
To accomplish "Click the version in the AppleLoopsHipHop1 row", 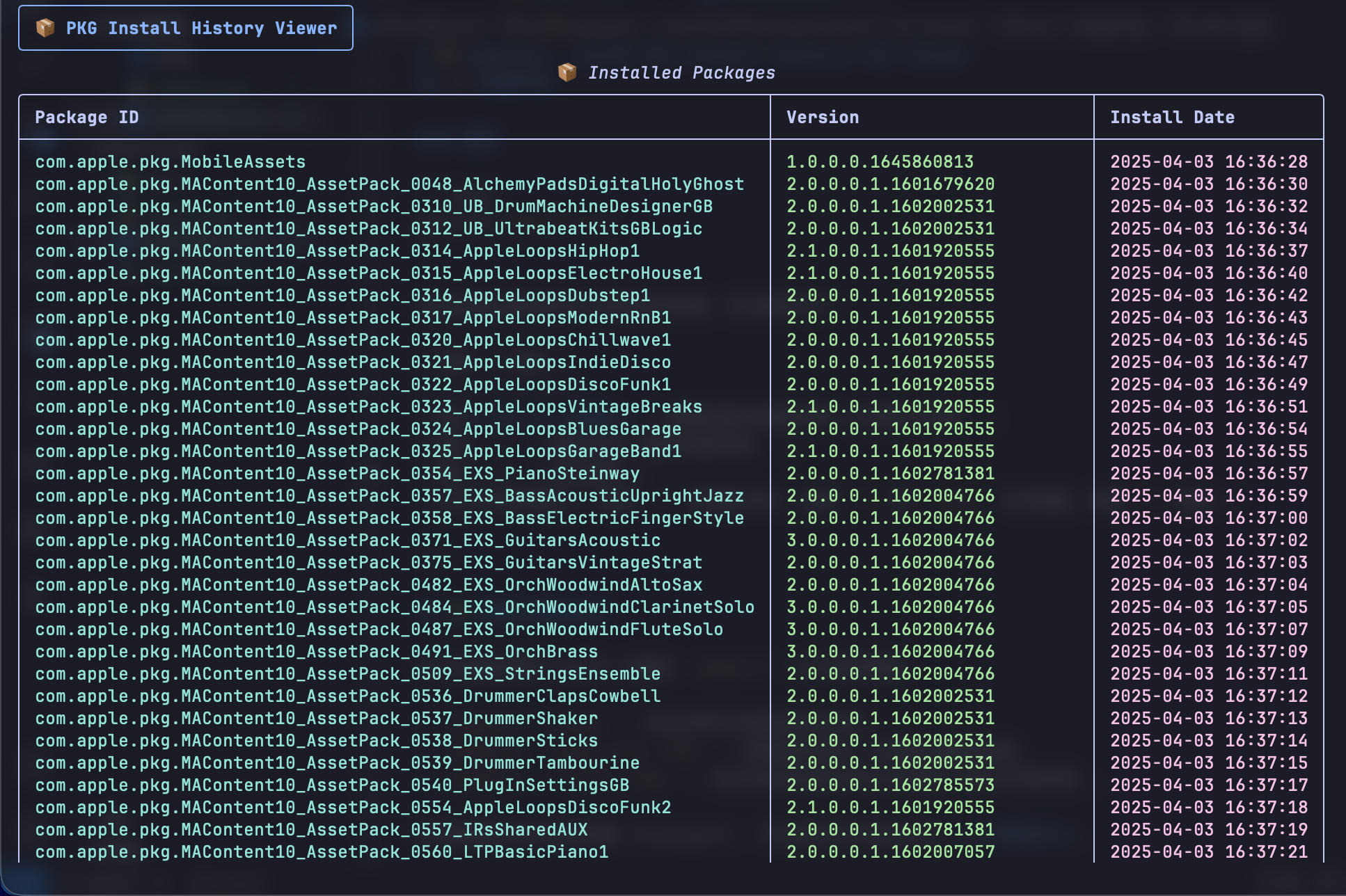I will coord(891,250).
